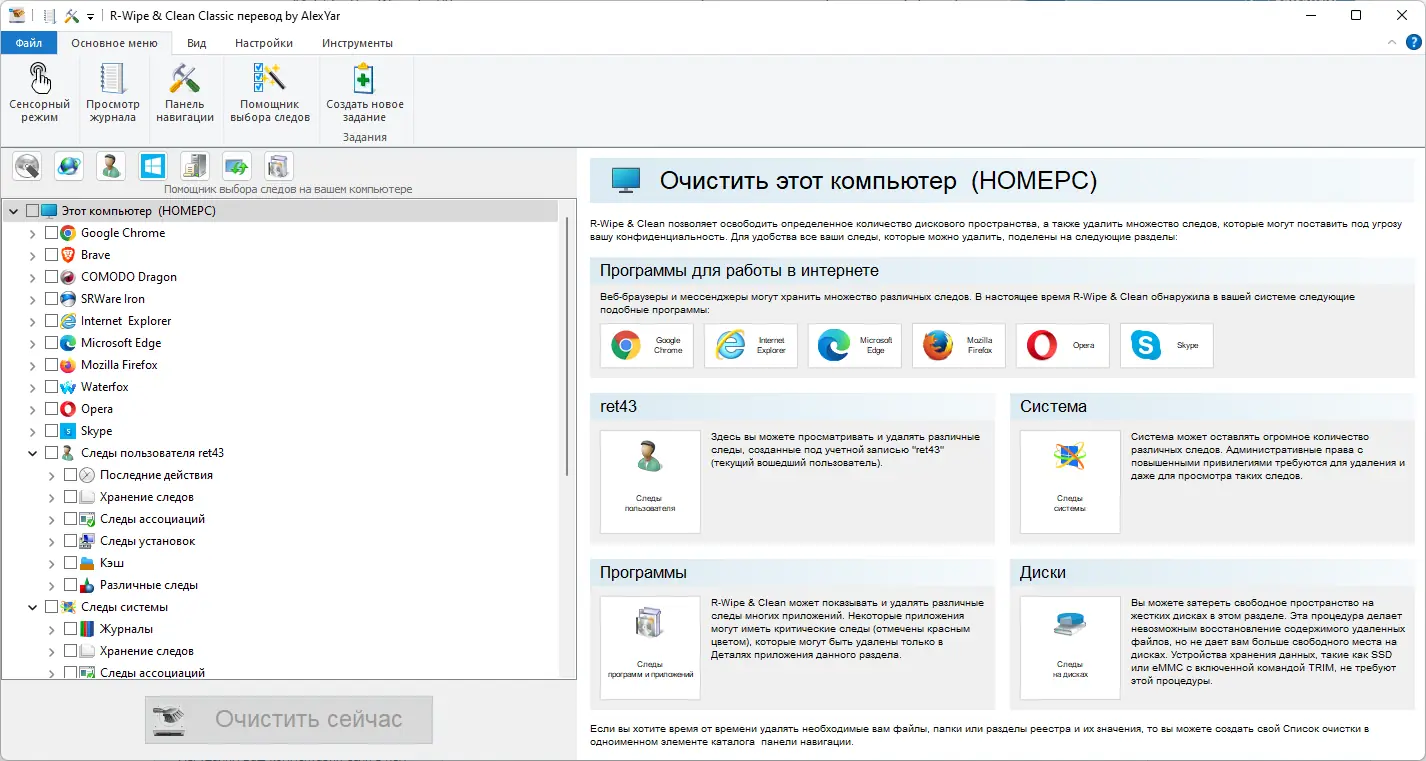Open the Следы на дисках tile
The width and height of the screenshot is (1426, 761).
point(1070,648)
